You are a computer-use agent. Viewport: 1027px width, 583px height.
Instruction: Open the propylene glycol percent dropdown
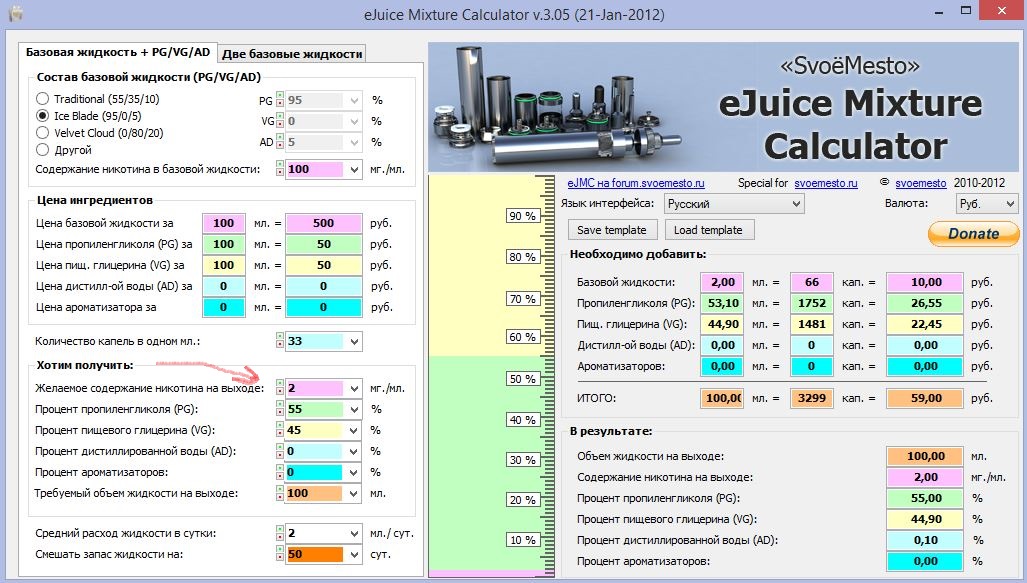click(x=353, y=410)
